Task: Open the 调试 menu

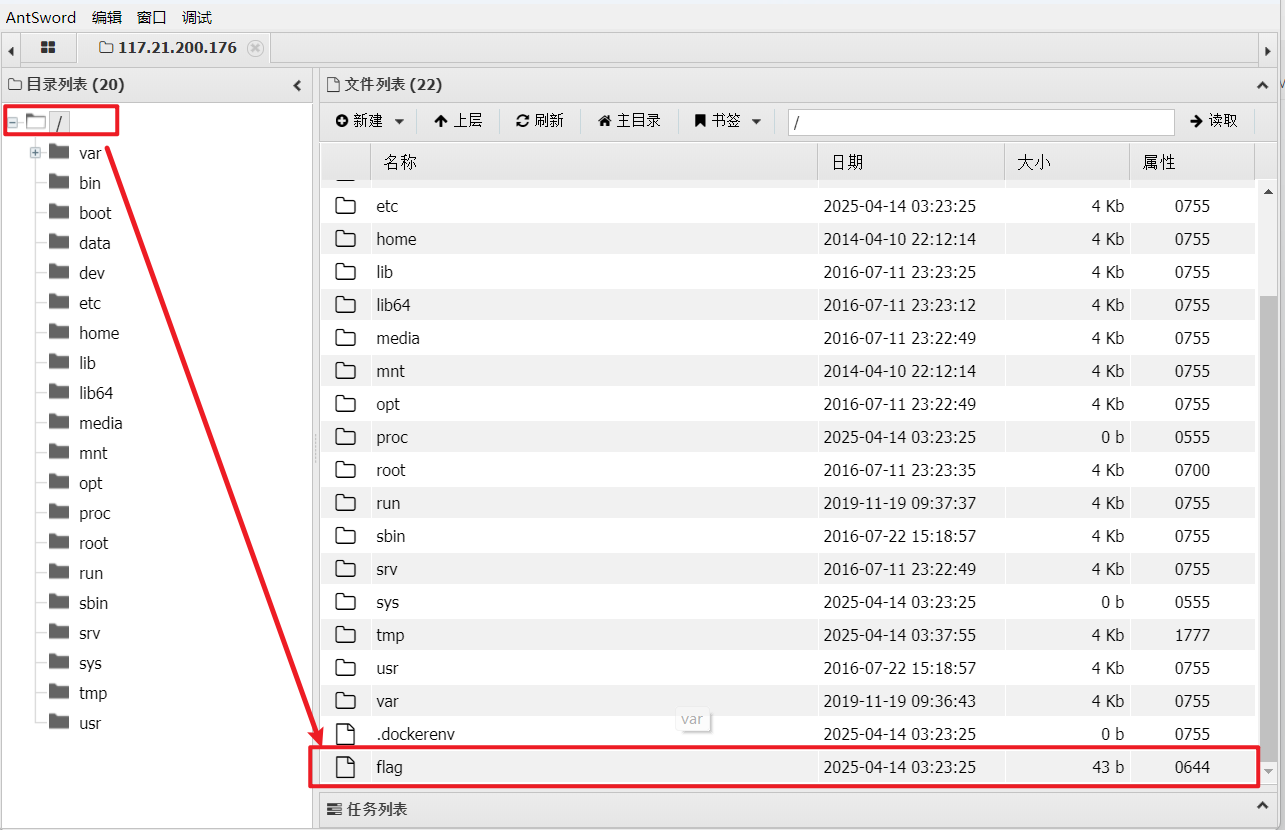Action: [x=197, y=17]
